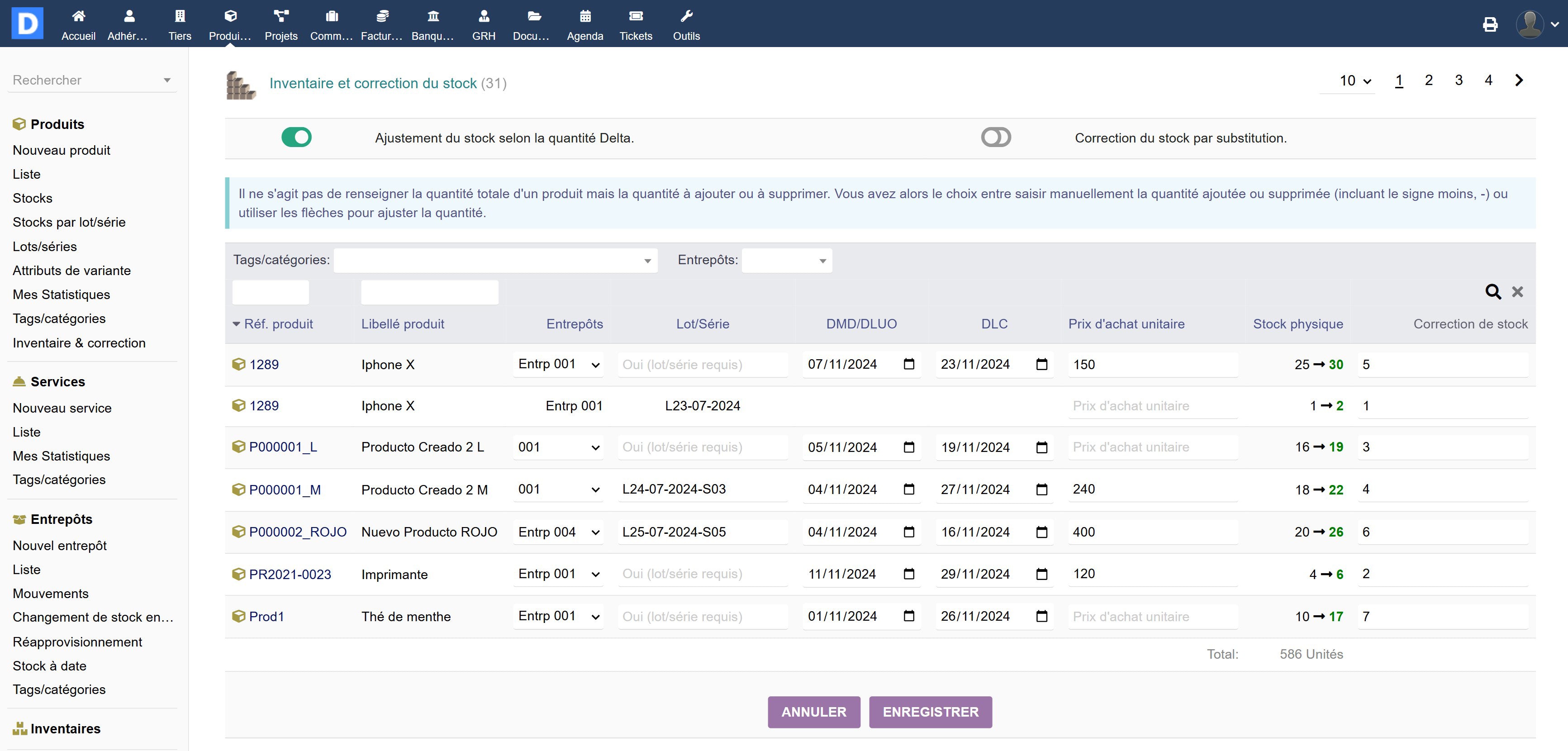
Task: Click the search magnifier icon in table filters
Action: tap(1492, 291)
